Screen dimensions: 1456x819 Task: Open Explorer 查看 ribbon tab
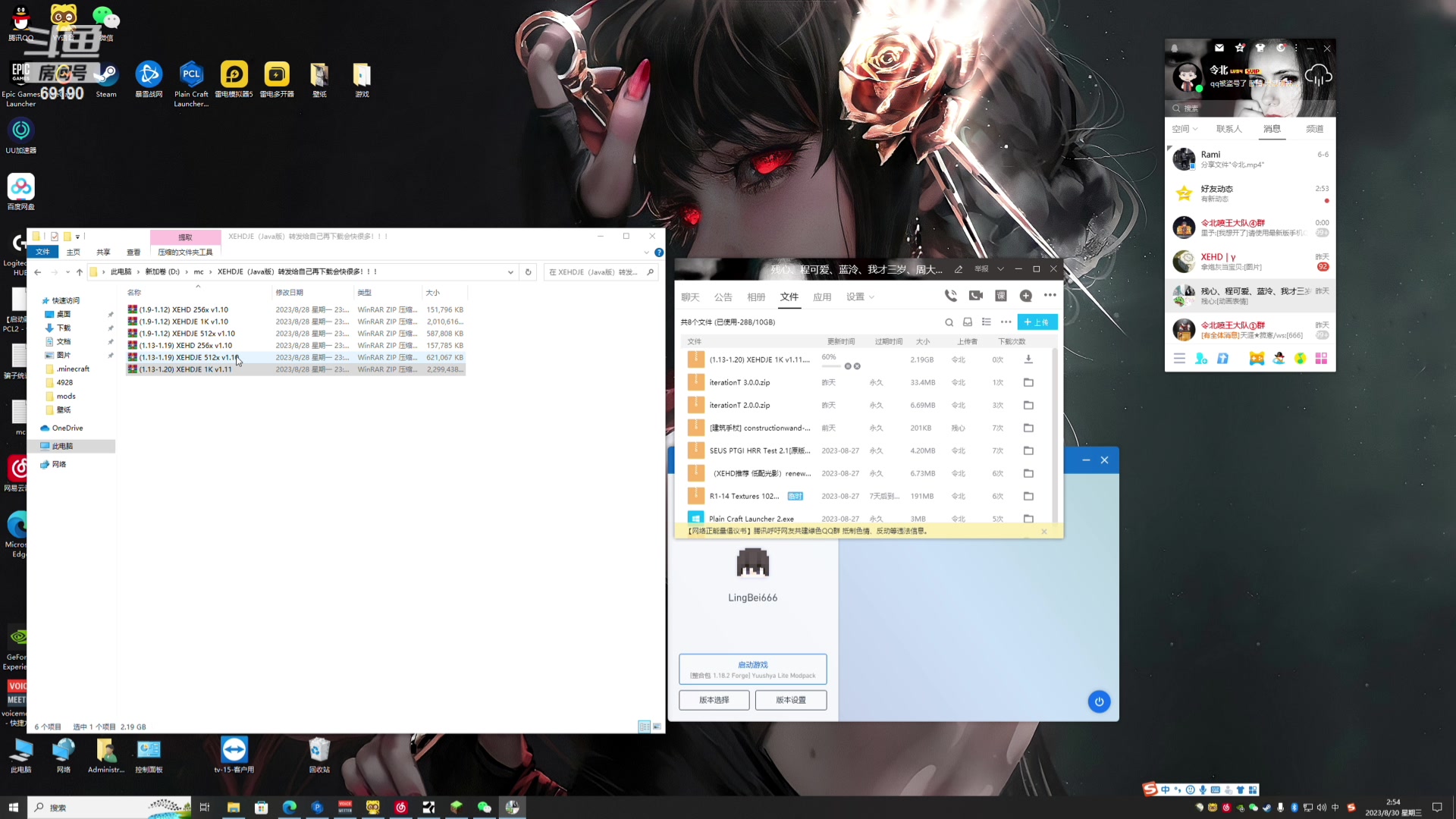pyautogui.click(x=133, y=253)
